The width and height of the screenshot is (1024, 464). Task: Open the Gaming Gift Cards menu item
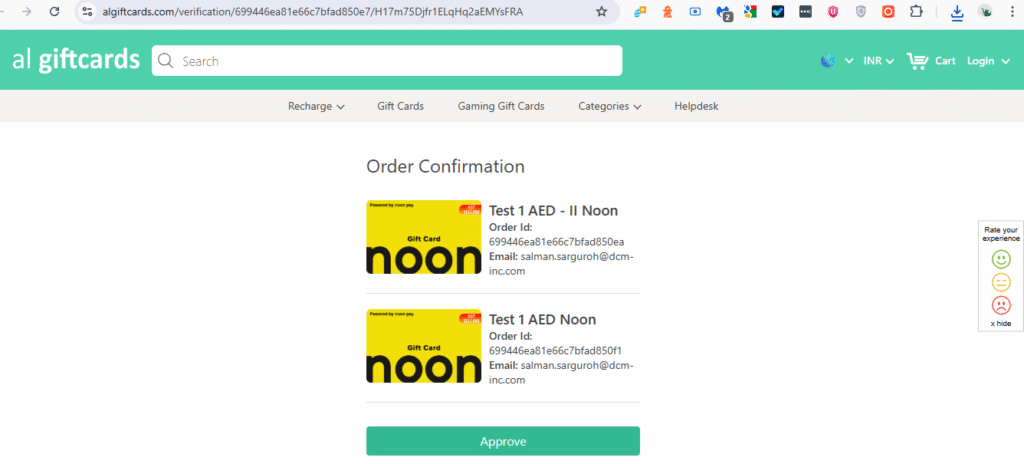pyautogui.click(x=501, y=106)
